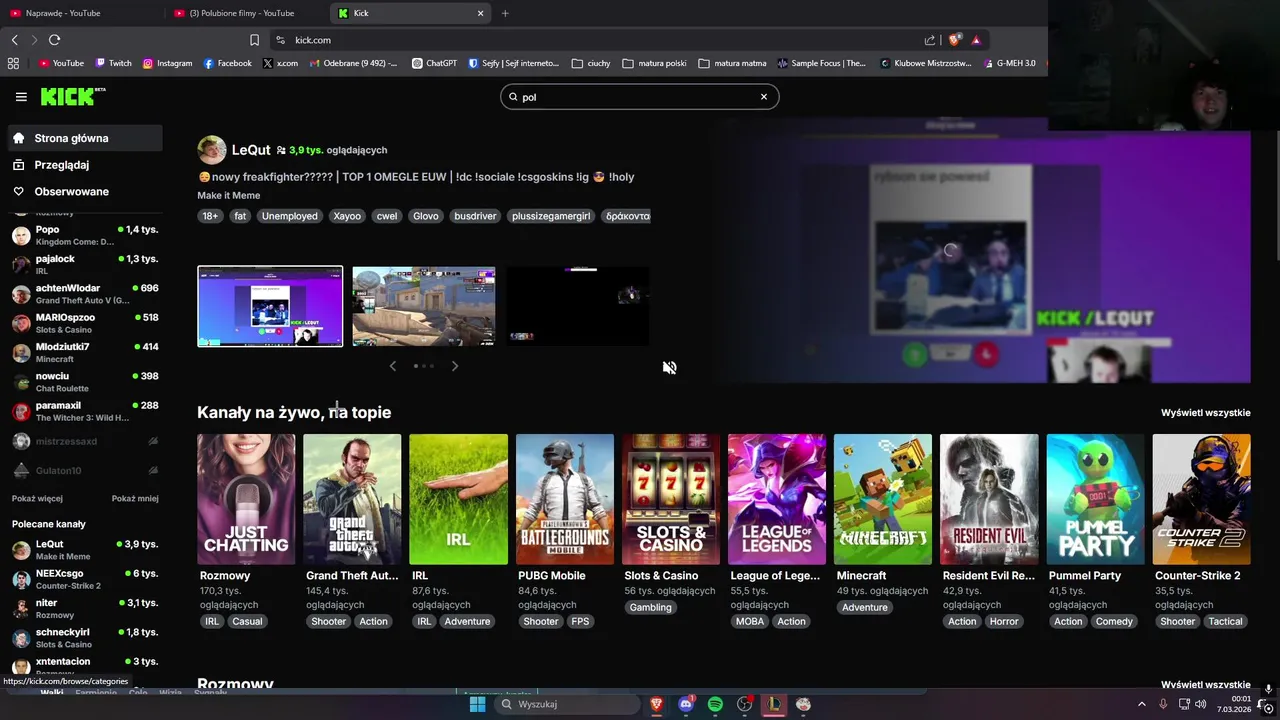Switch to 'Polubione filmy - YouTube' tab
Screen dimensions: 1280x720
[x=247, y=13]
